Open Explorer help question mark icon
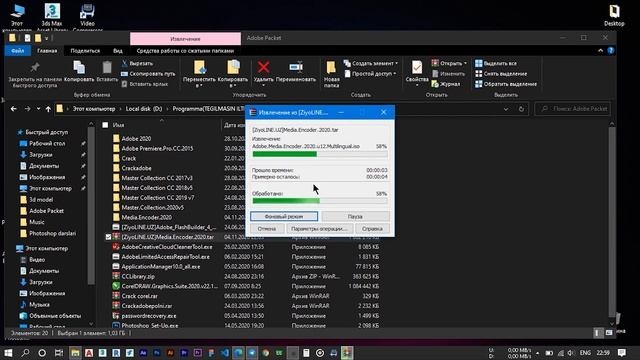Image resolution: width=640 pixels, height=360 pixels. point(611,51)
